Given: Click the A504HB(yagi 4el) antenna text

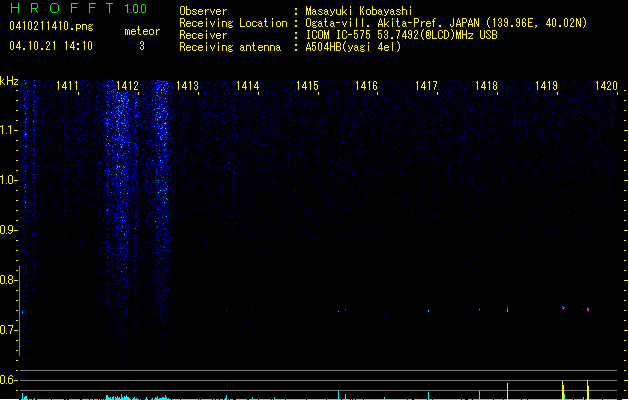Looking at the screenshot, I should 353,47.
